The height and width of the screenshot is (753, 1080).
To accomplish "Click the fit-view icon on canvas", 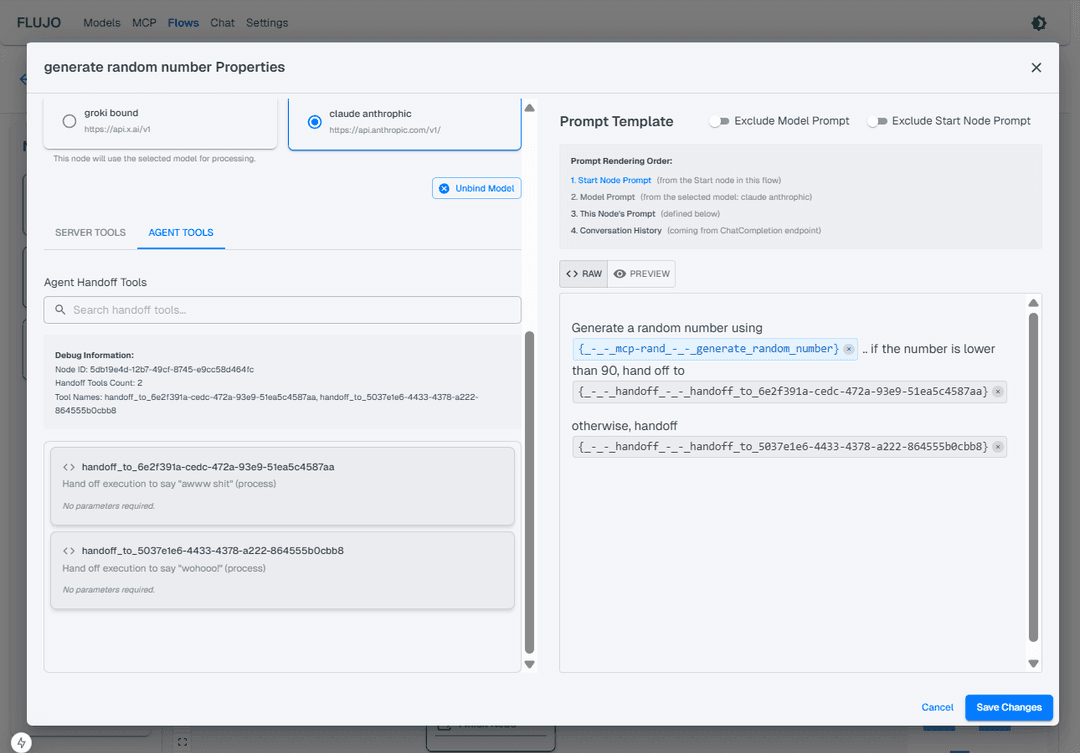I will [182, 742].
